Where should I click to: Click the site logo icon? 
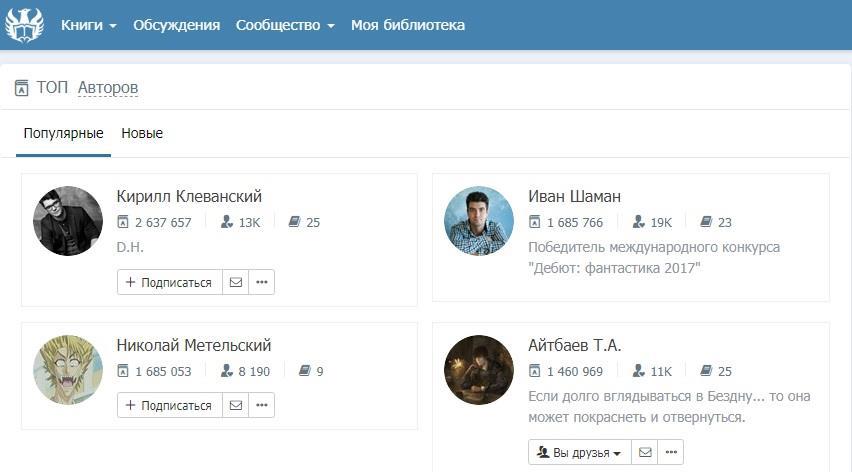24,25
